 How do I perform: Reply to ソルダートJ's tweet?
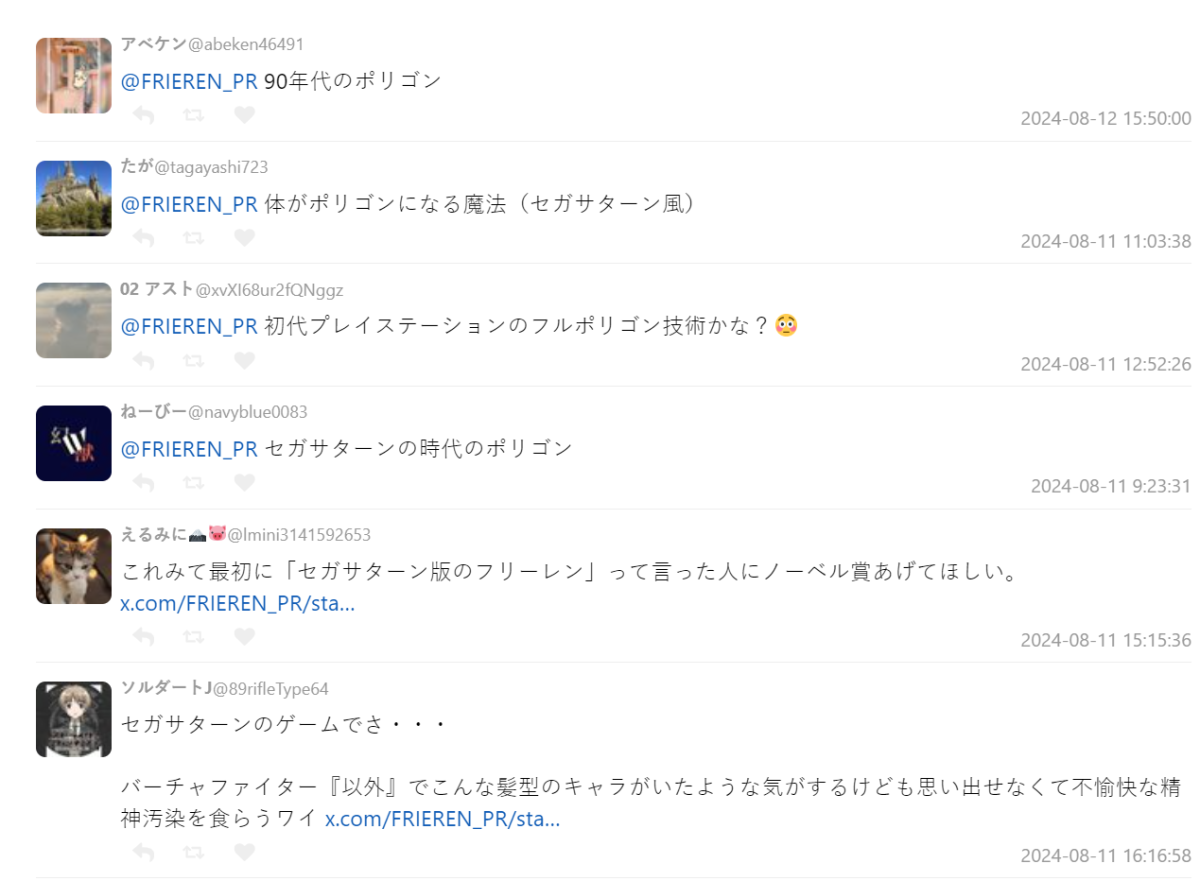[x=143, y=852]
